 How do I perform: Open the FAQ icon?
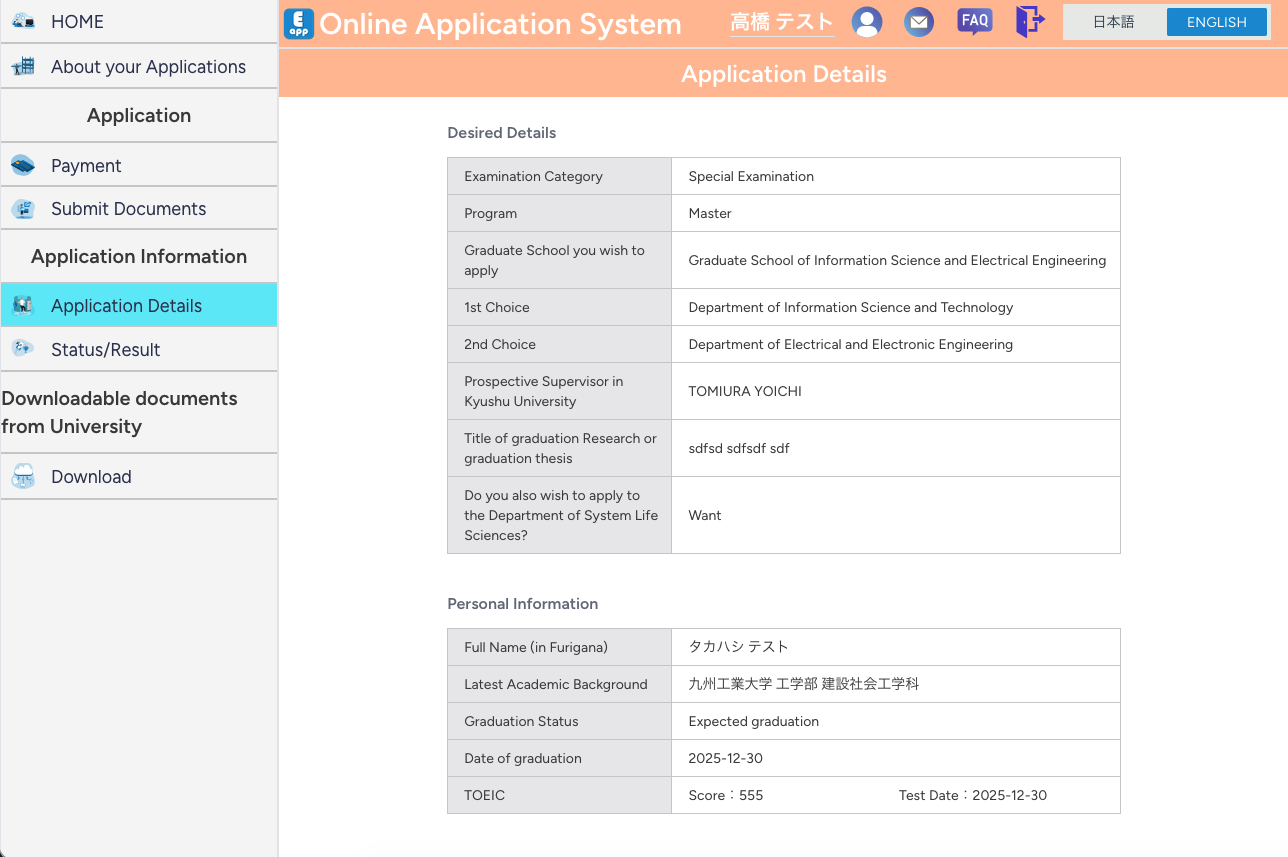pyautogui.click(x=974, y=22)
